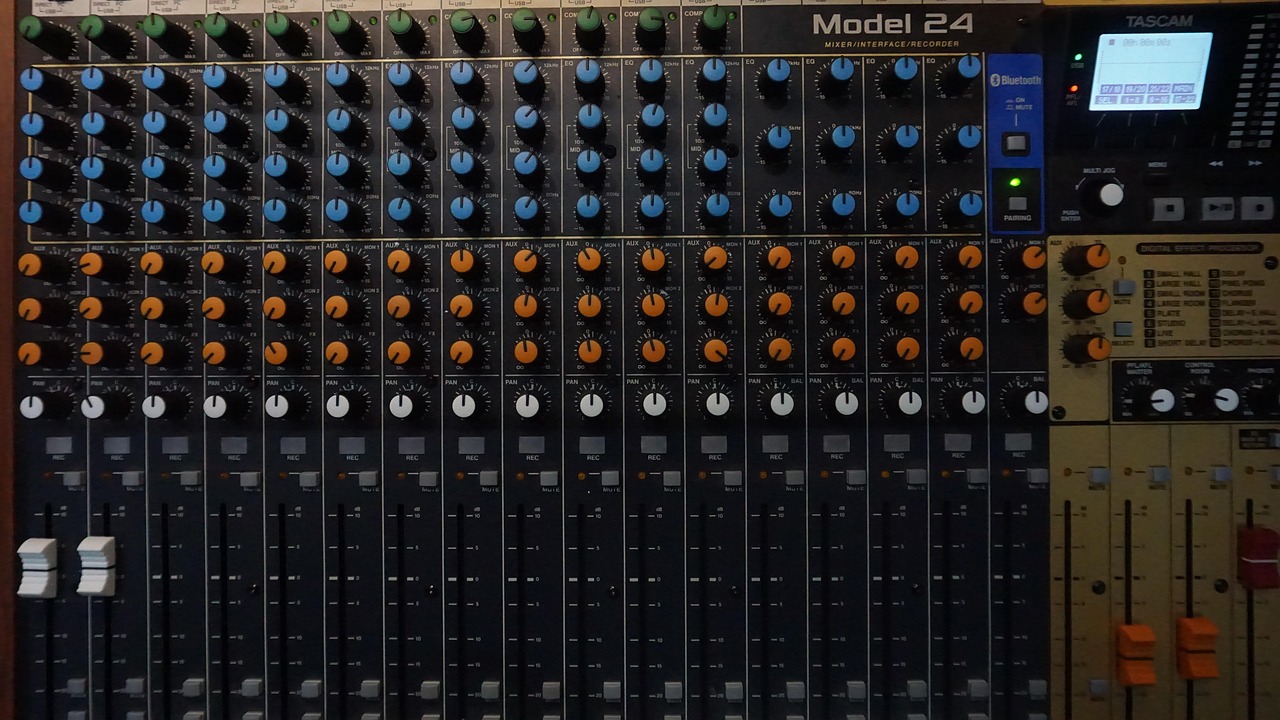The width and height of the screenshot is (1280, 720).
Task: Hit the Stop transport button
Action: (1168, 209)
